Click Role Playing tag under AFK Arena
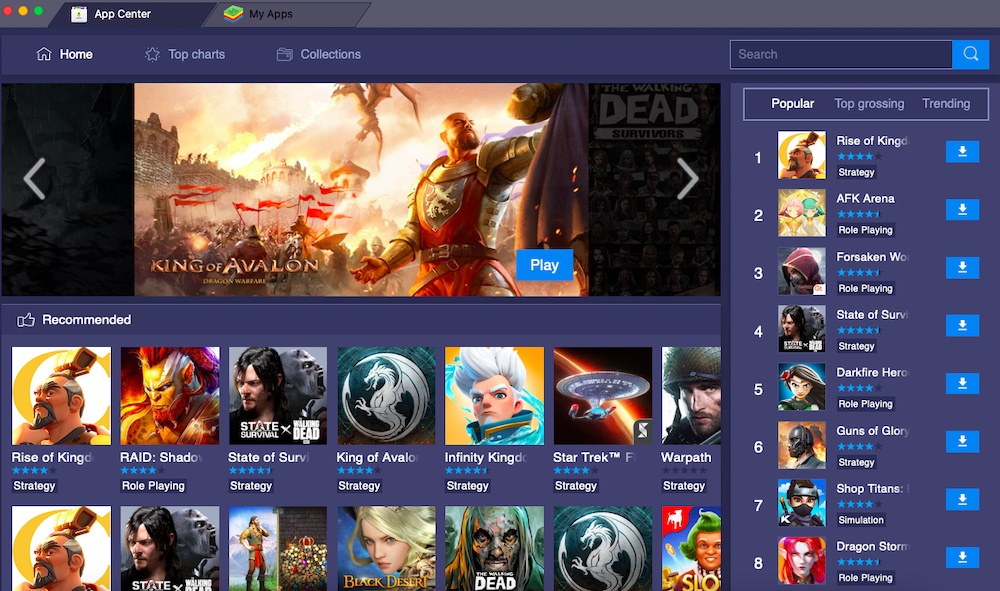Viewport: 1000px width, 591px height. 865,230
